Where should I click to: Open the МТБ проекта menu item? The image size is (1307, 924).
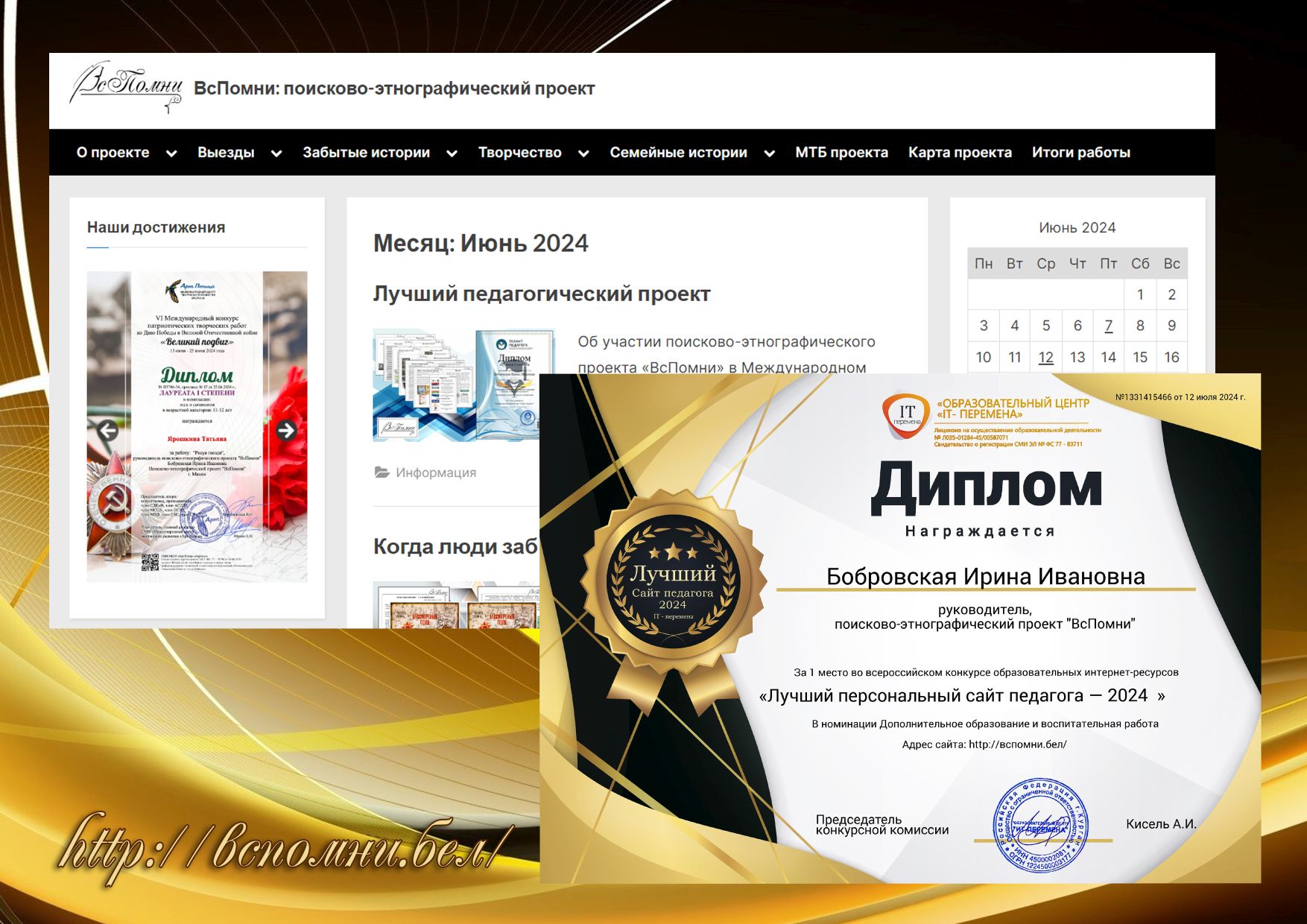(841, 153)
